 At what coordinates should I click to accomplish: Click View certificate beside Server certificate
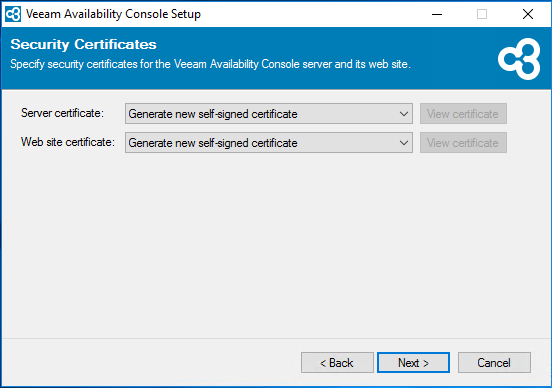[463, 114]
